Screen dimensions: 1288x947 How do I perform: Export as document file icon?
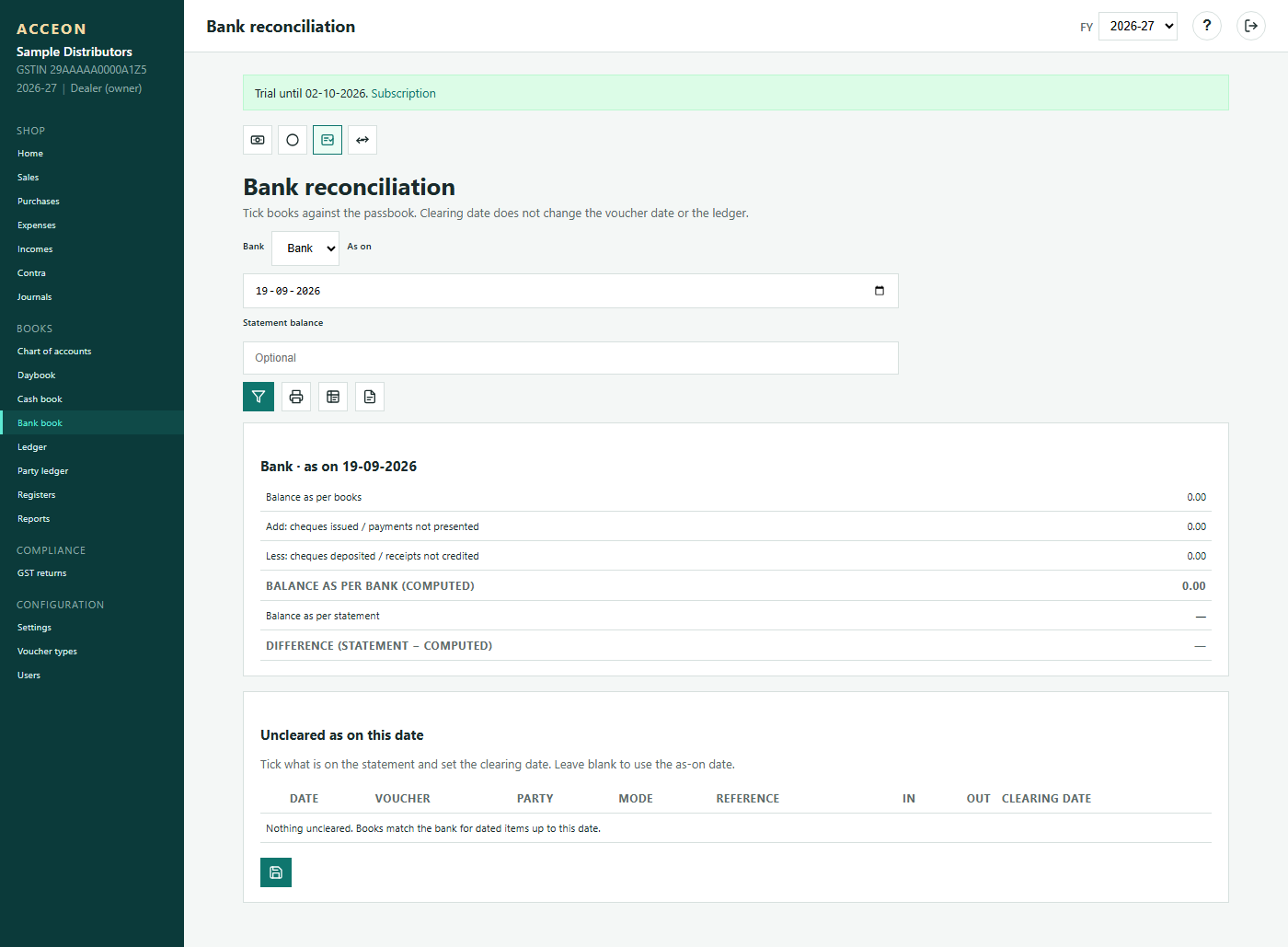(x=370, y=397)
